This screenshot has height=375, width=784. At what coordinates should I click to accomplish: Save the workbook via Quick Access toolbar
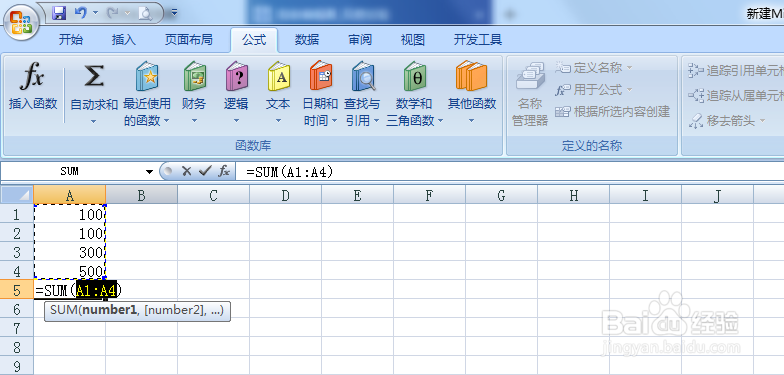(x=59, y=12)
